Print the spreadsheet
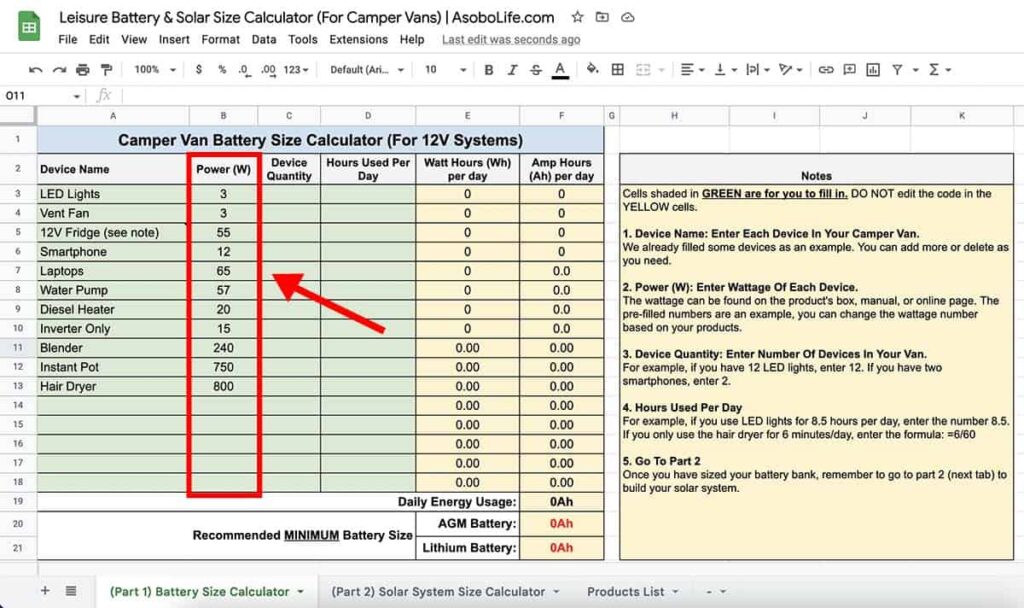Image resolution: width=1024 pixels, height=608 pixels. 82,69
